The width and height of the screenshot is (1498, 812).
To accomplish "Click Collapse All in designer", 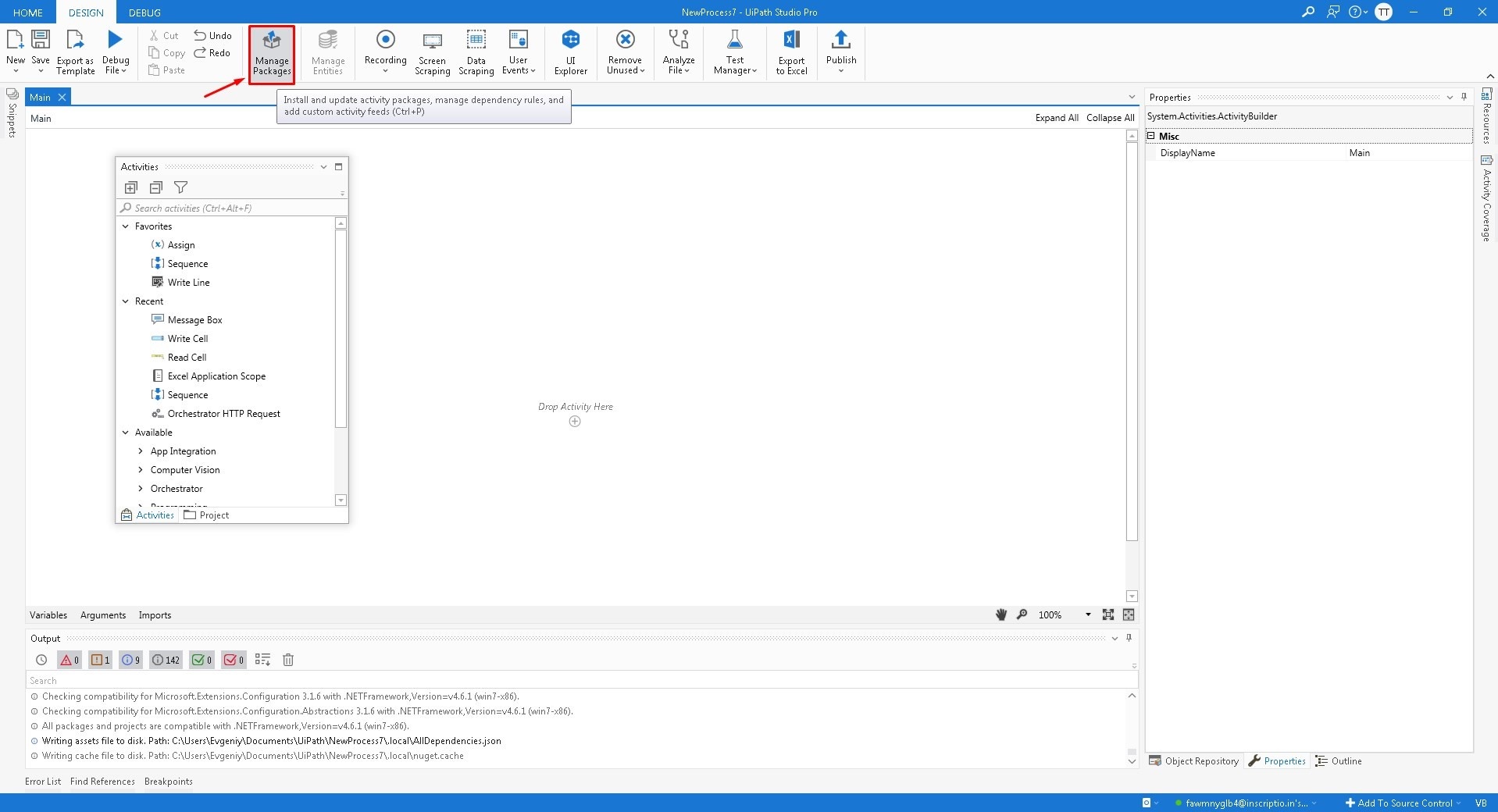I will coord(1110,118).
